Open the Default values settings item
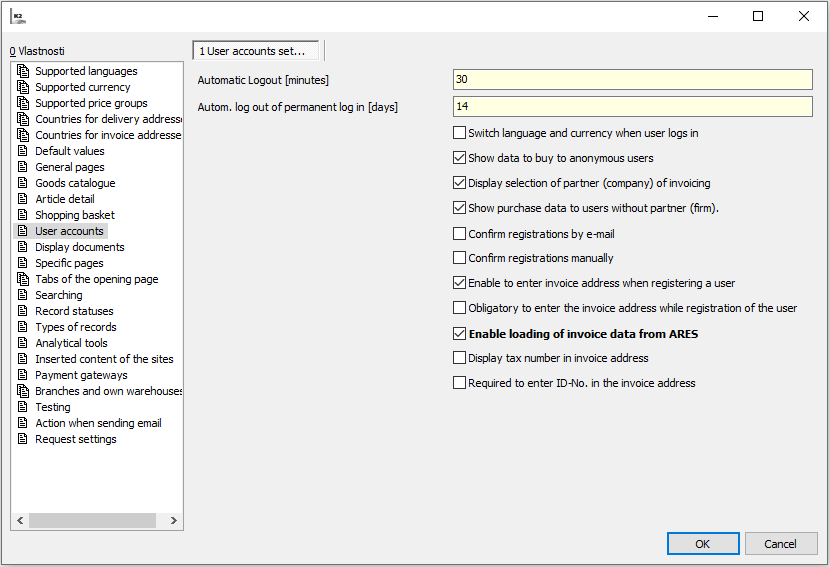 point(69,151)
